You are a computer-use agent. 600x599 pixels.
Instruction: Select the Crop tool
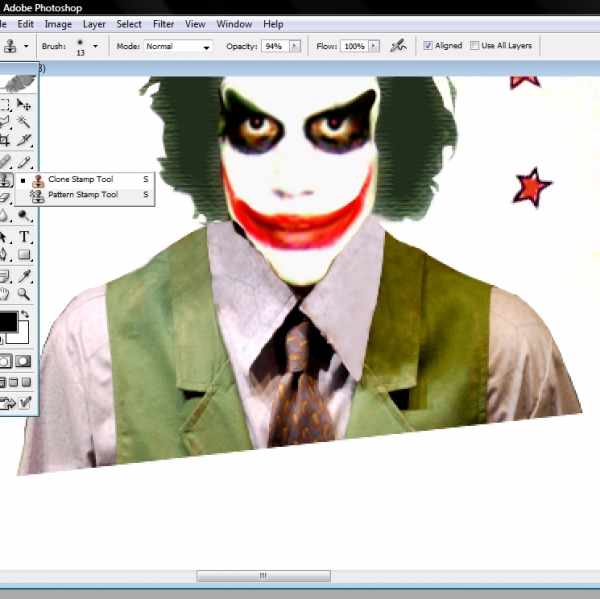pos(5,140)
